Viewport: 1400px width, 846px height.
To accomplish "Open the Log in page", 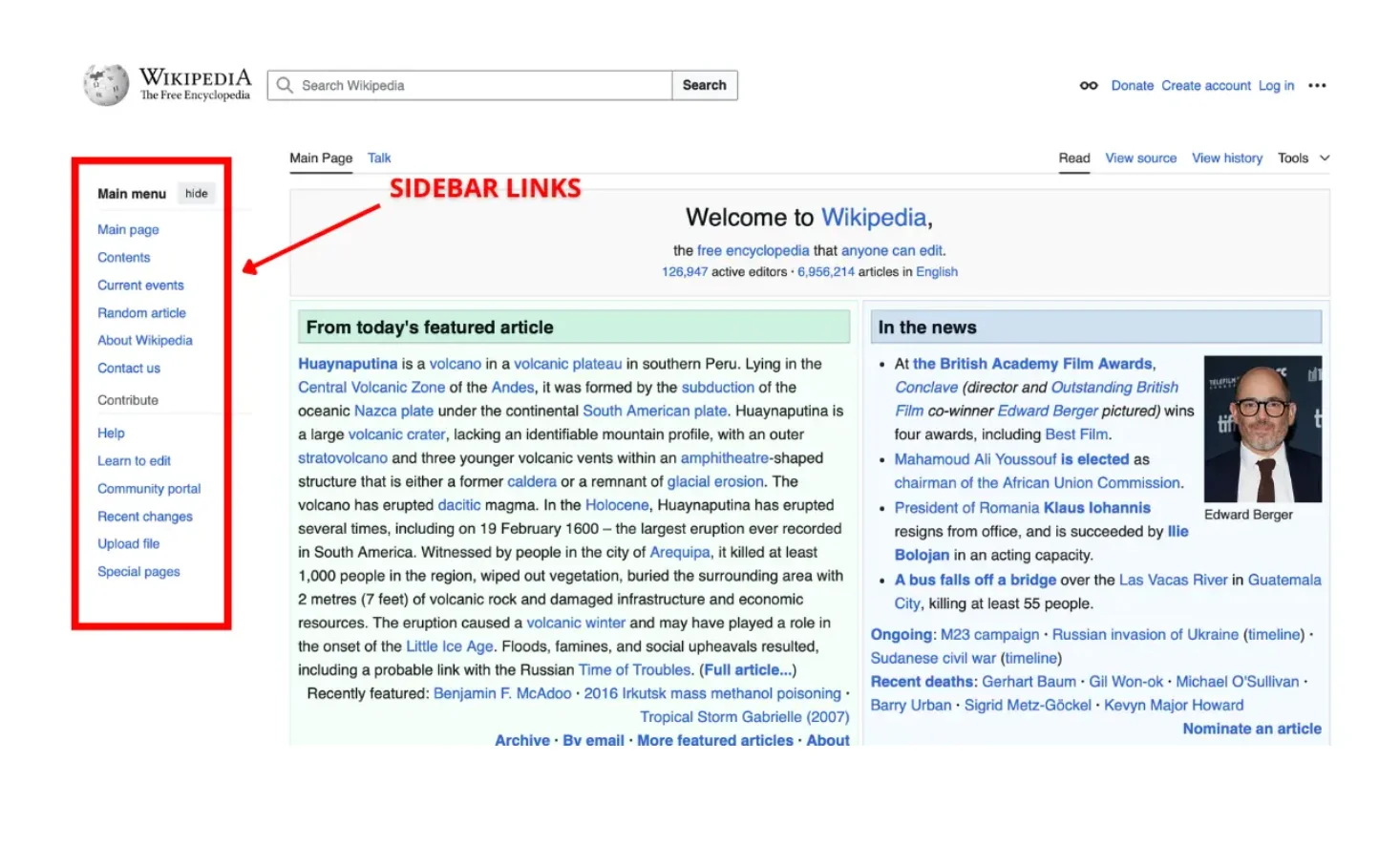I will [1276, 85].
